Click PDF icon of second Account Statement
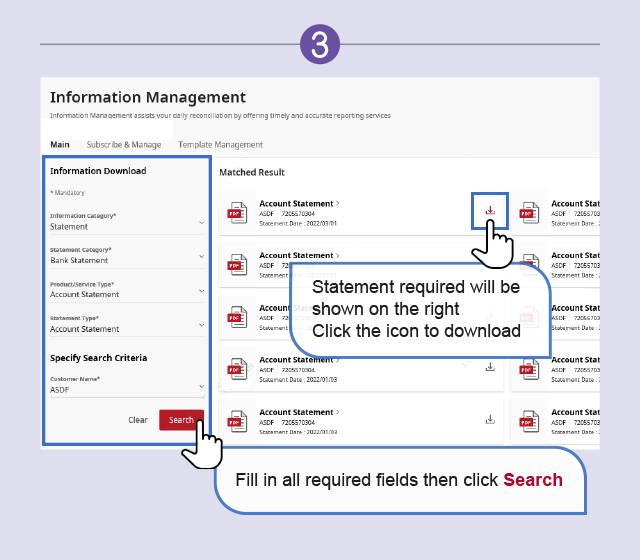 (237, 265)
